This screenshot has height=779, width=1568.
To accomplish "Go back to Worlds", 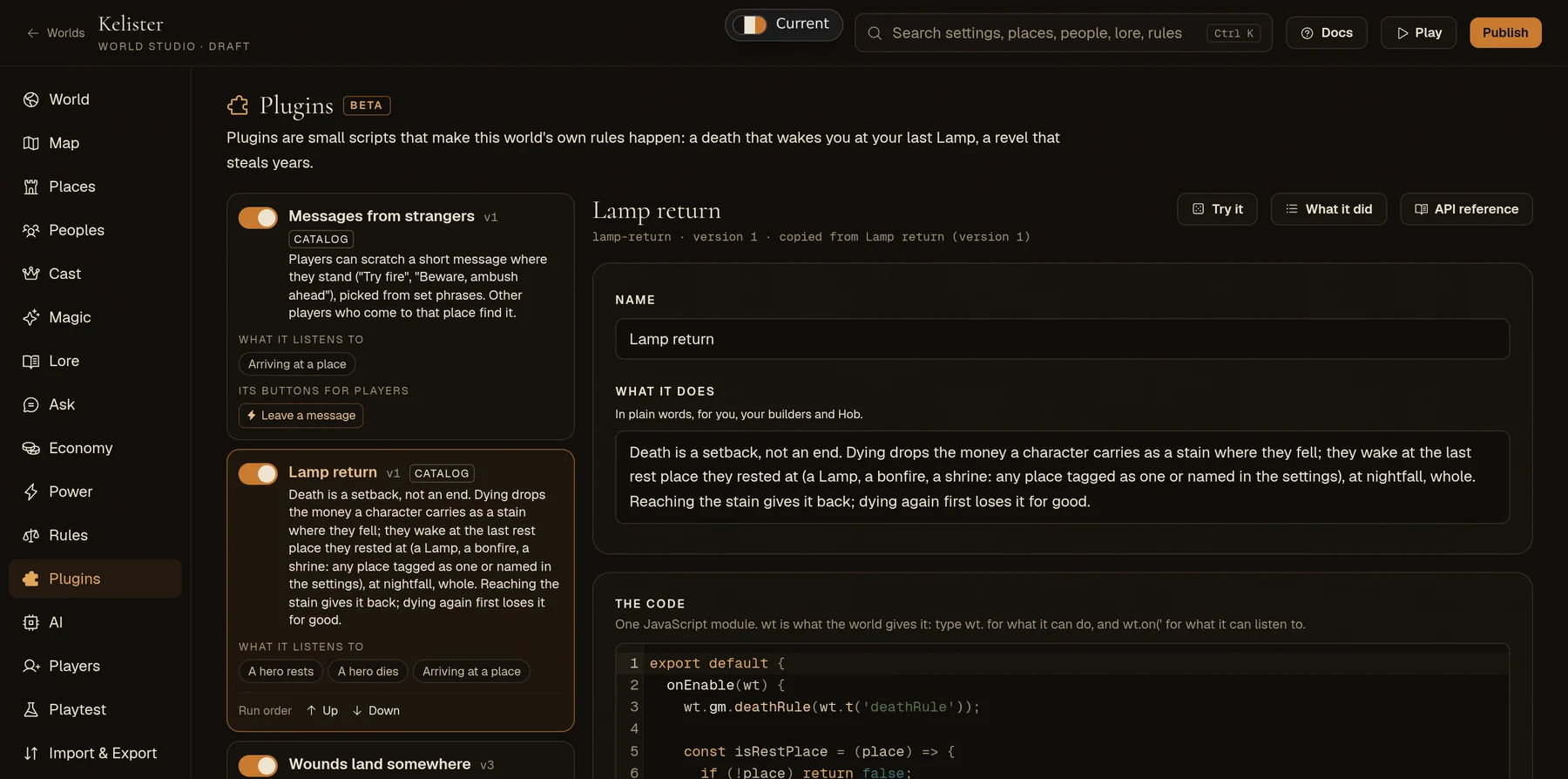I will (56, 33).
